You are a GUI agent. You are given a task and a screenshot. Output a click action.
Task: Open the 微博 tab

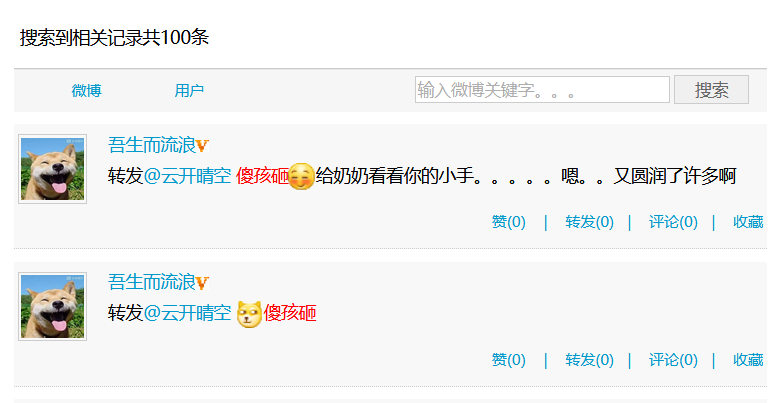pyautogui.click(x=86, y=91)
